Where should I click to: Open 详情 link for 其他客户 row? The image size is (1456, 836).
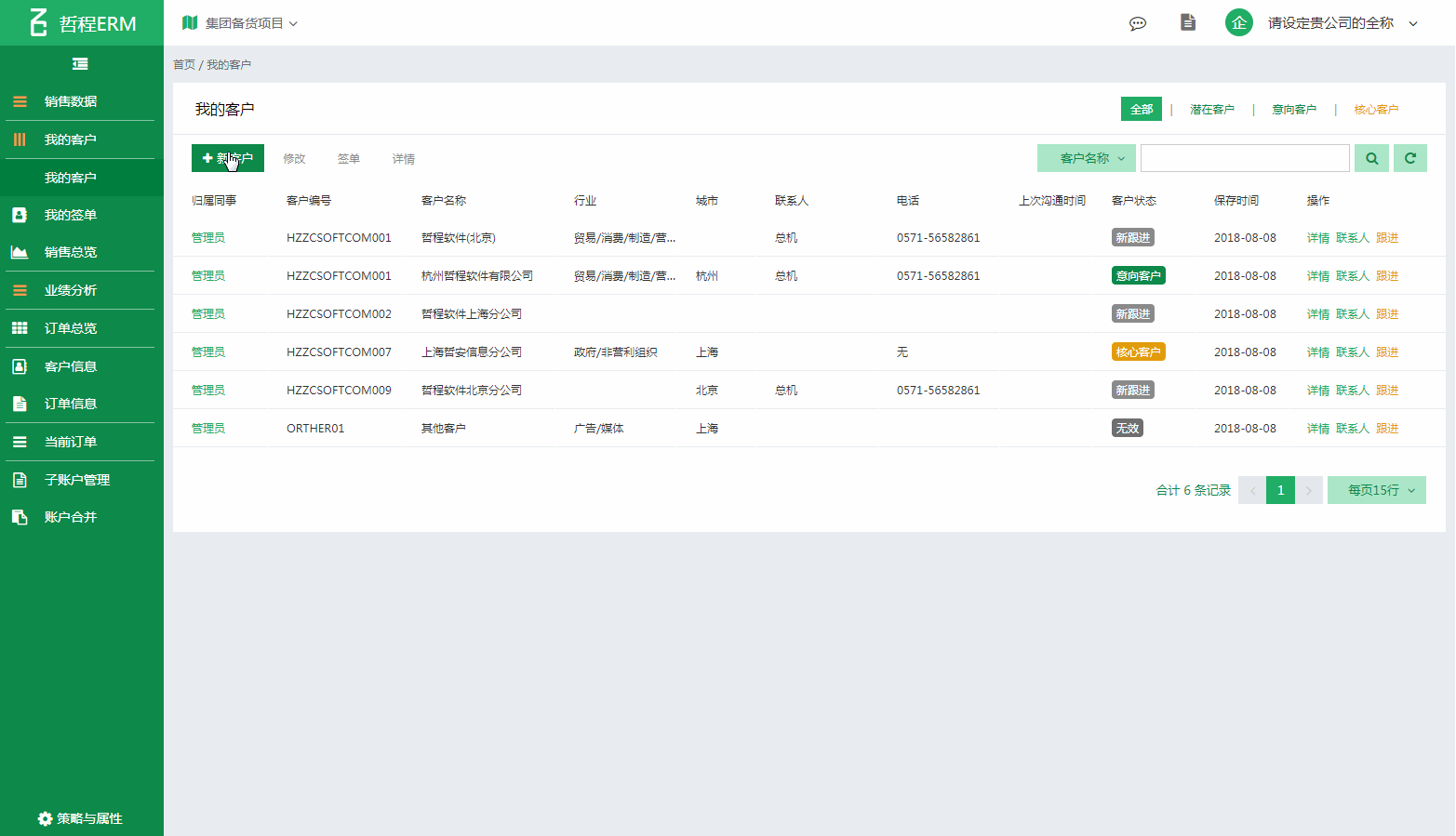[x=1317, y=429]
